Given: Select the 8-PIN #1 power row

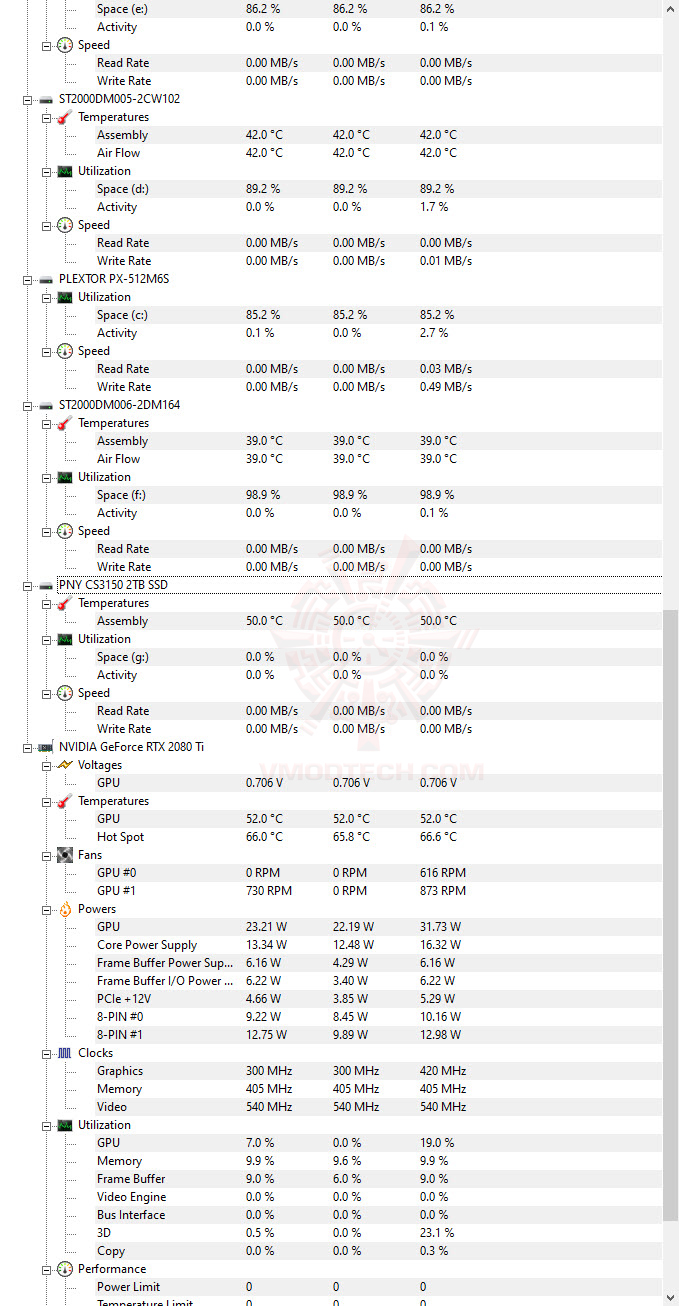Looking at the screenshot, I should [119, 1035].
